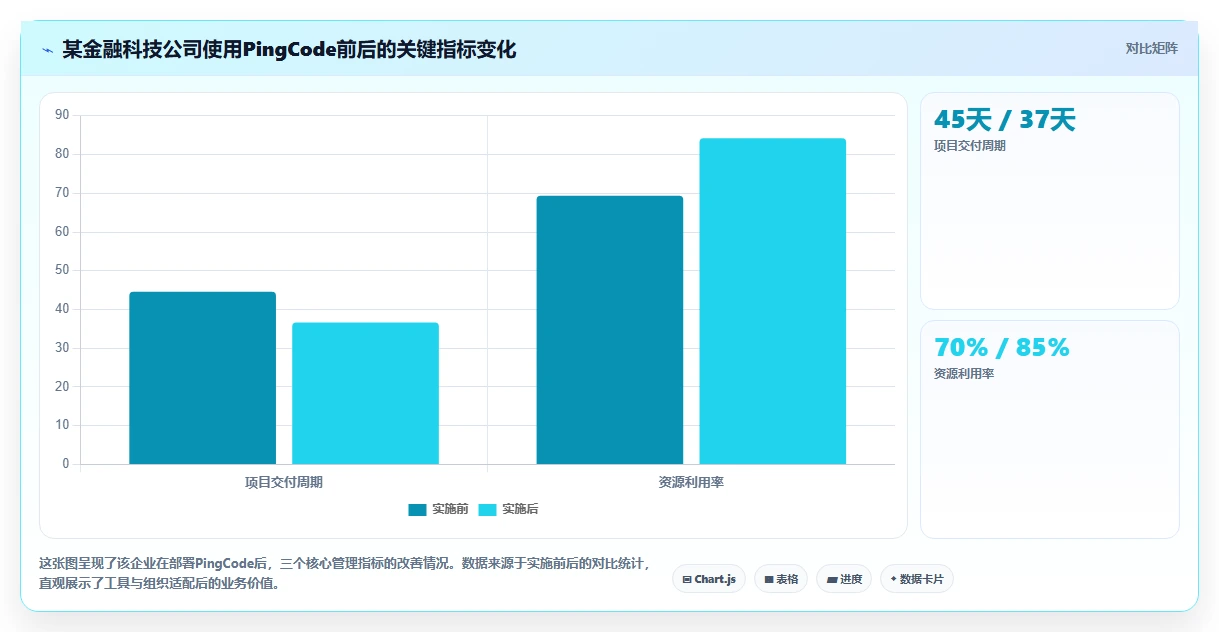The width and height of the screenshot is (1219, 632).
Task: Click the 实施后 bar for 项目交付周期
Action: 365,393
